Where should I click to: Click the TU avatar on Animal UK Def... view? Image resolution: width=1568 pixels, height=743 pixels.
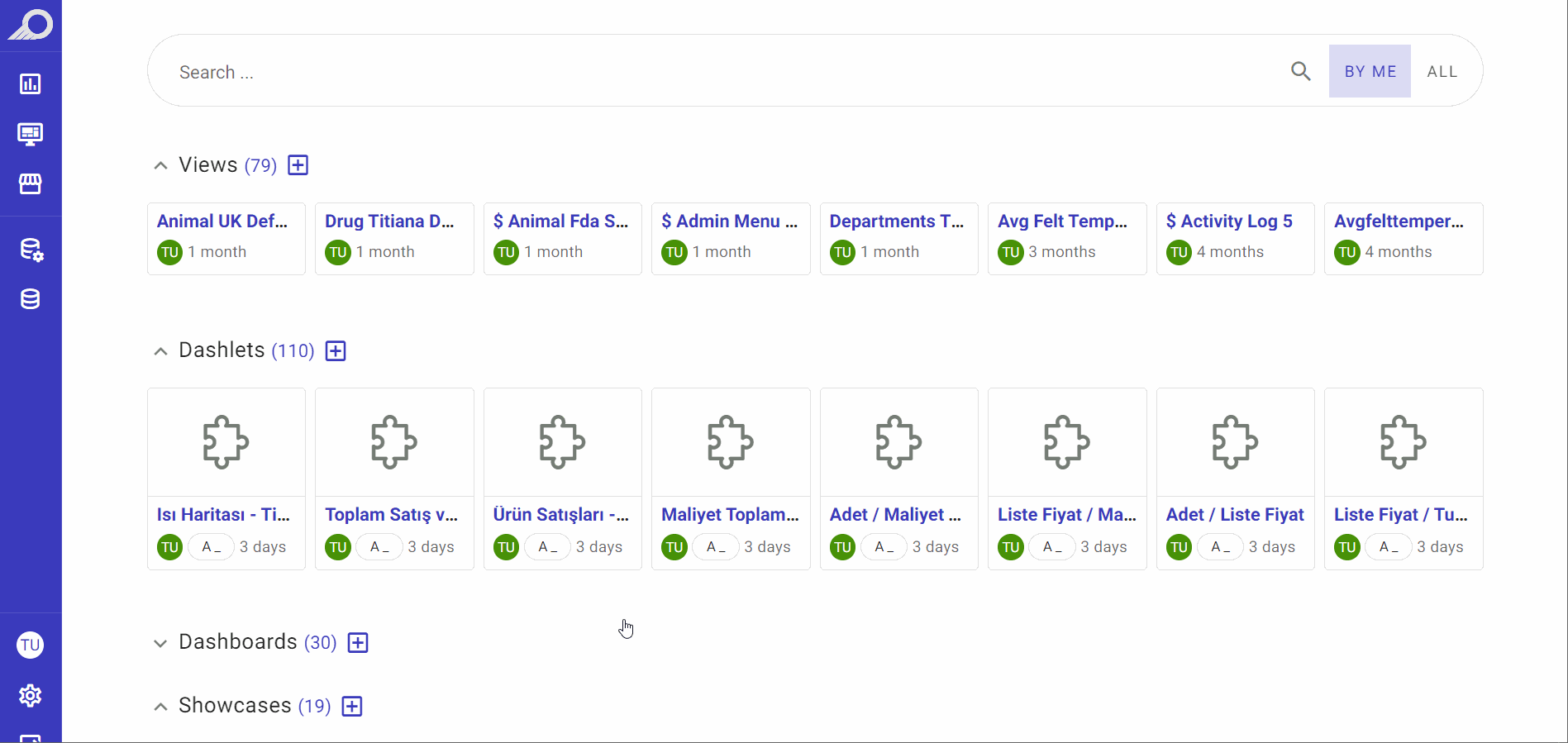point(170,252)
